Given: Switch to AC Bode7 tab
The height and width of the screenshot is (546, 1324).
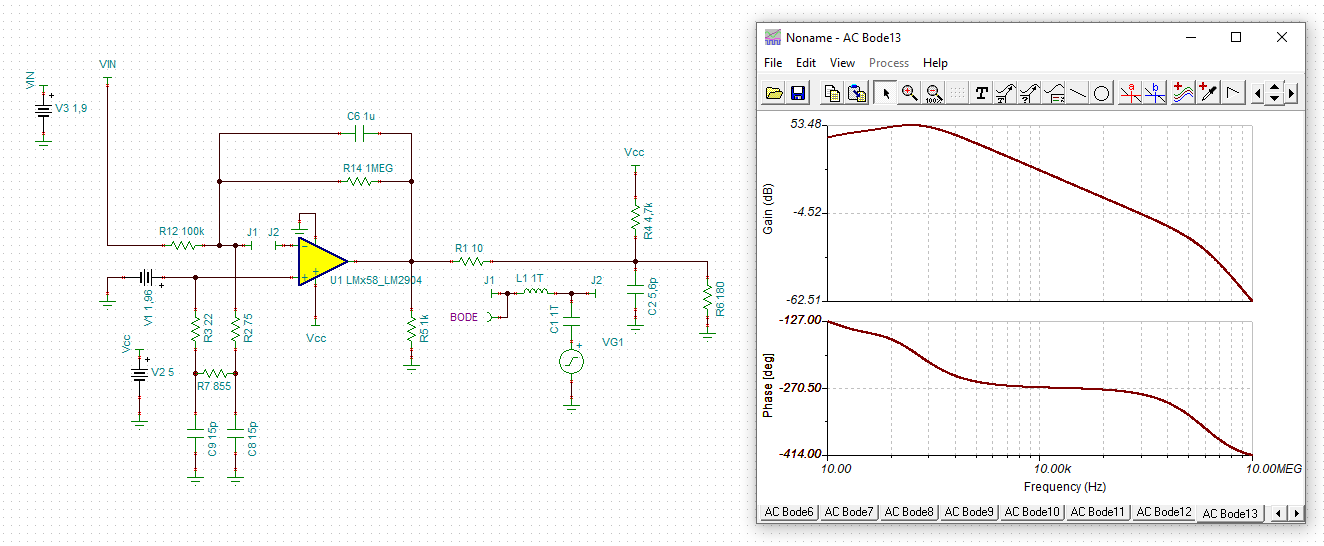Looking at the screenshot, I should click(850, 512).
